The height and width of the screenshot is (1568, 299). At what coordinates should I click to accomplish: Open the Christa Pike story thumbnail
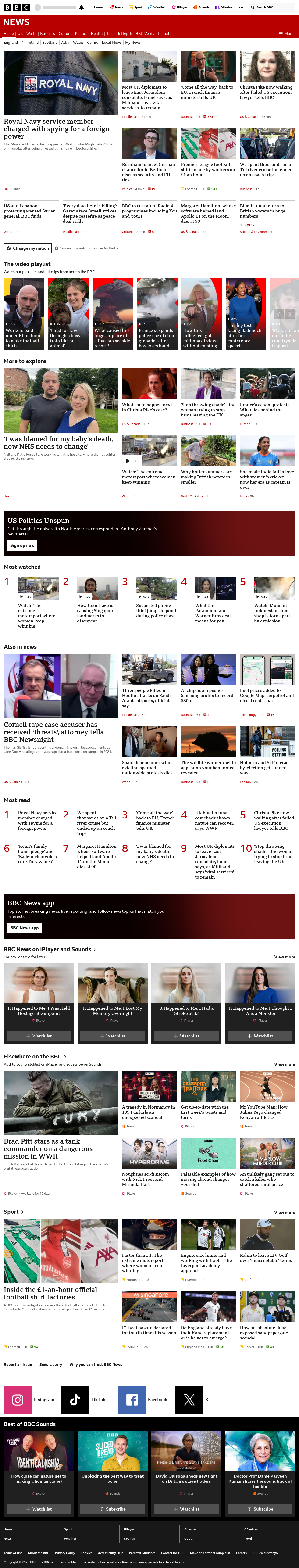point(267,66)
